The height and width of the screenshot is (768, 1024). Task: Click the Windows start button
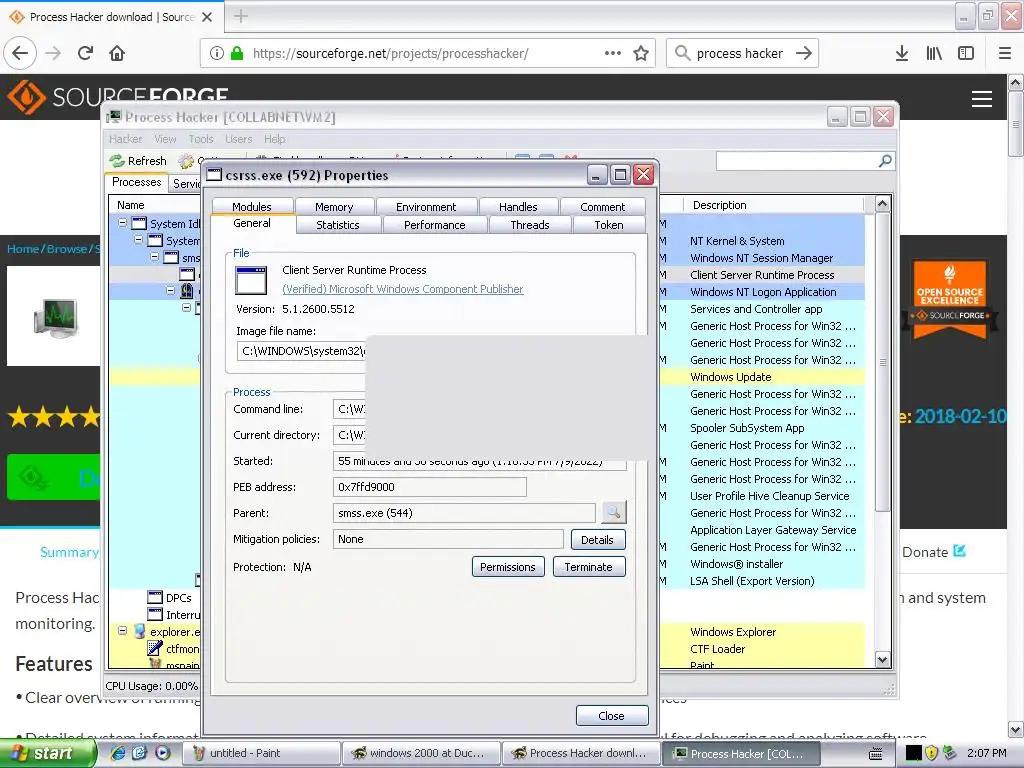47,753
